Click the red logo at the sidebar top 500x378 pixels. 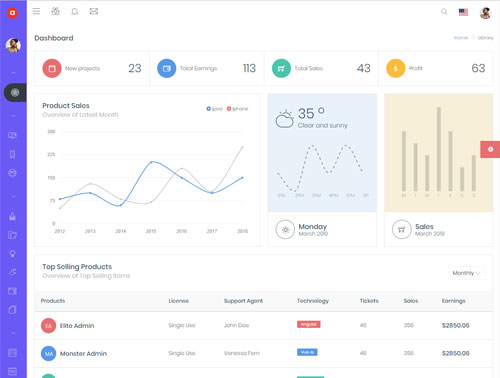[x=12, y=13]
